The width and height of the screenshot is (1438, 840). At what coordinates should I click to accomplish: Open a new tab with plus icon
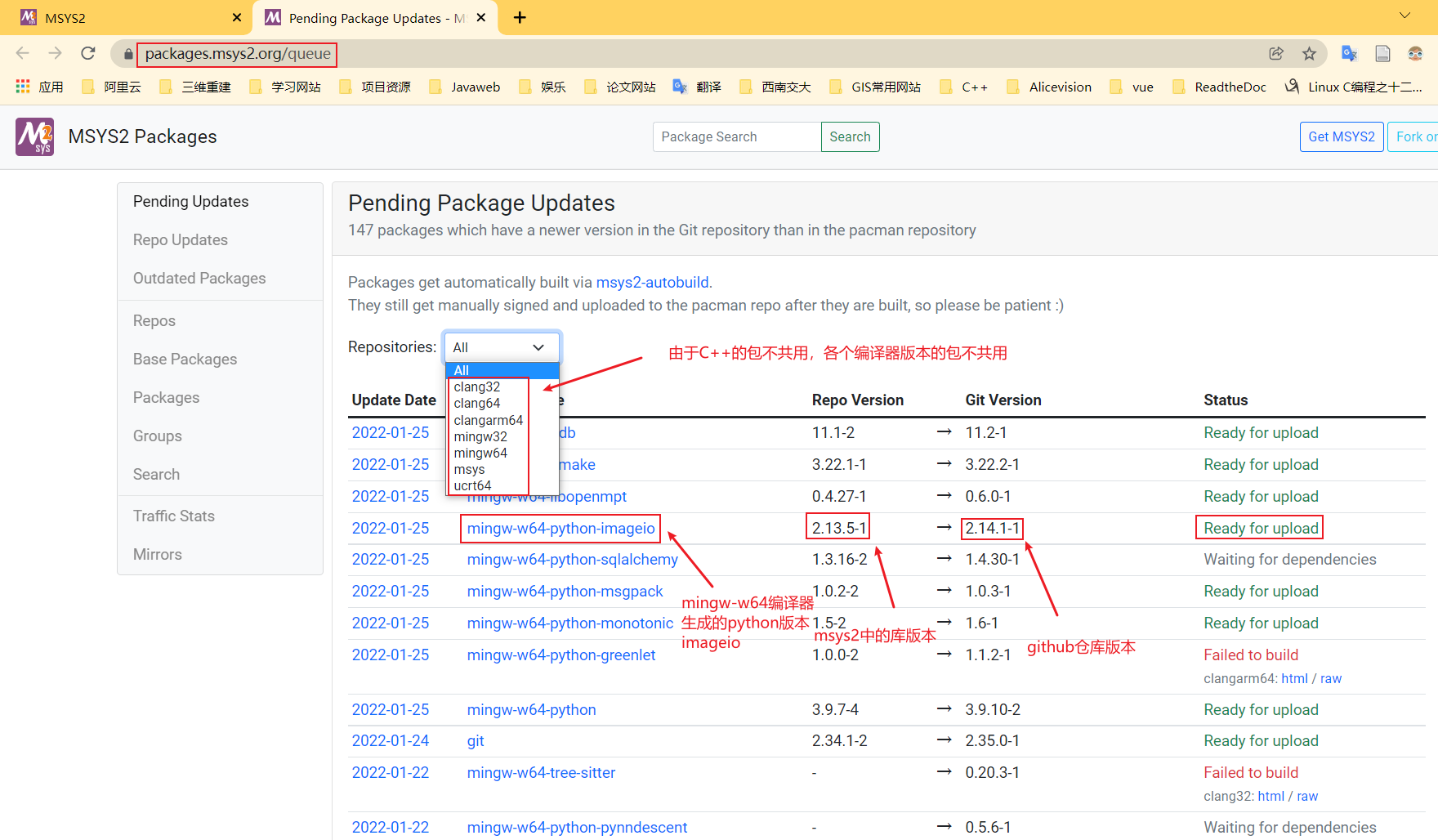[x=520, y=17]
